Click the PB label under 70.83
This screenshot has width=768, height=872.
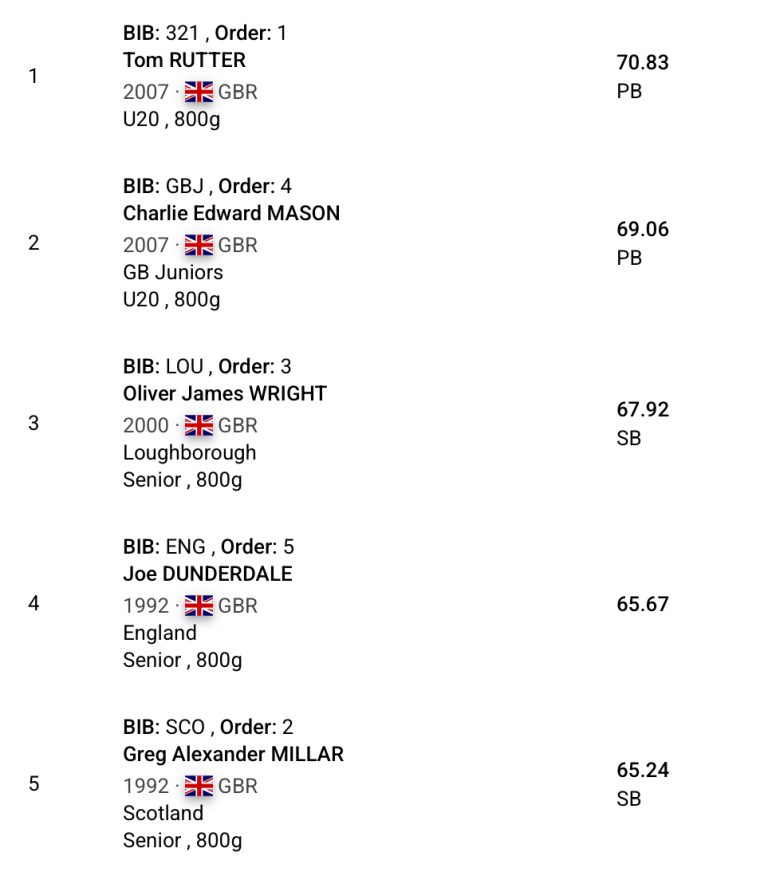pyautogui.click(x=629, y=91)
